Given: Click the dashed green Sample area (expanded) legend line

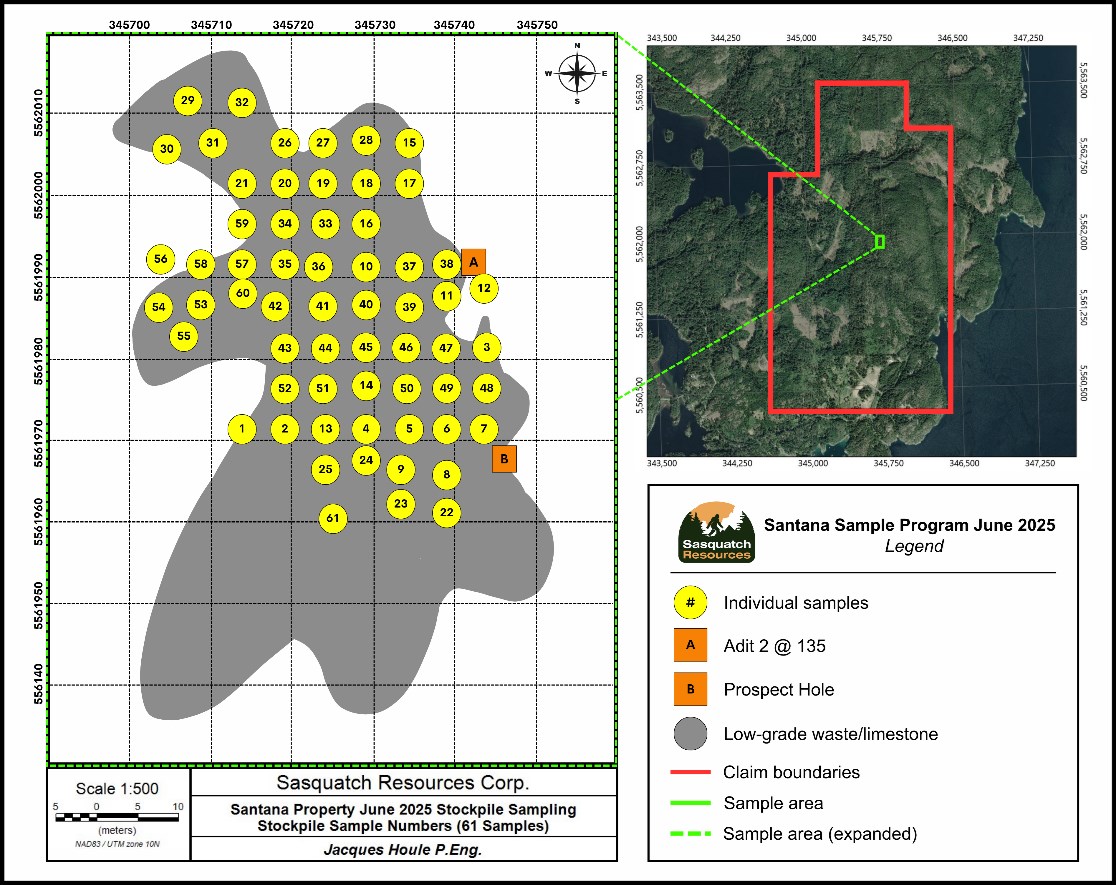Looking at the screenshot, I should (690, 834).
